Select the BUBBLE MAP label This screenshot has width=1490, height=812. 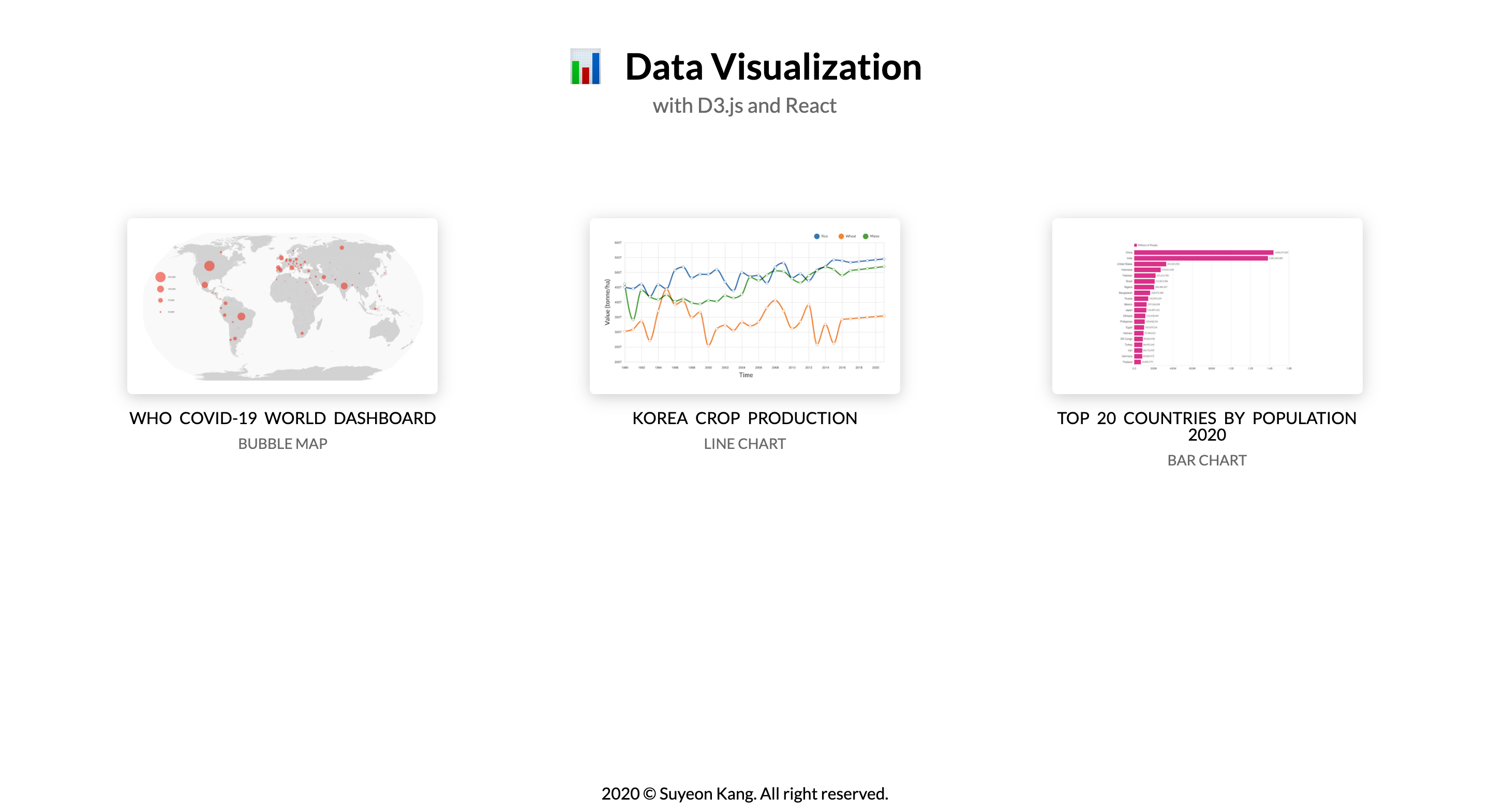(283, 444)
